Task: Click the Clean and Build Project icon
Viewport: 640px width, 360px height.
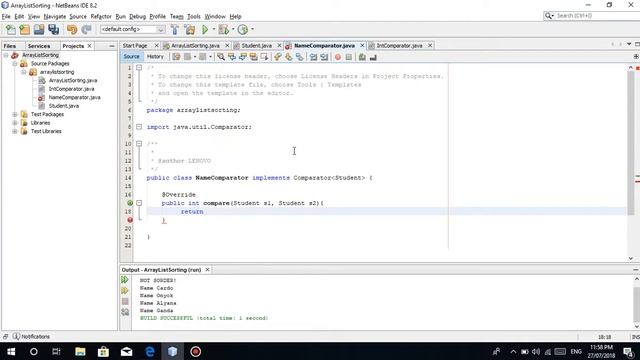Action: (x=190, y=29)
